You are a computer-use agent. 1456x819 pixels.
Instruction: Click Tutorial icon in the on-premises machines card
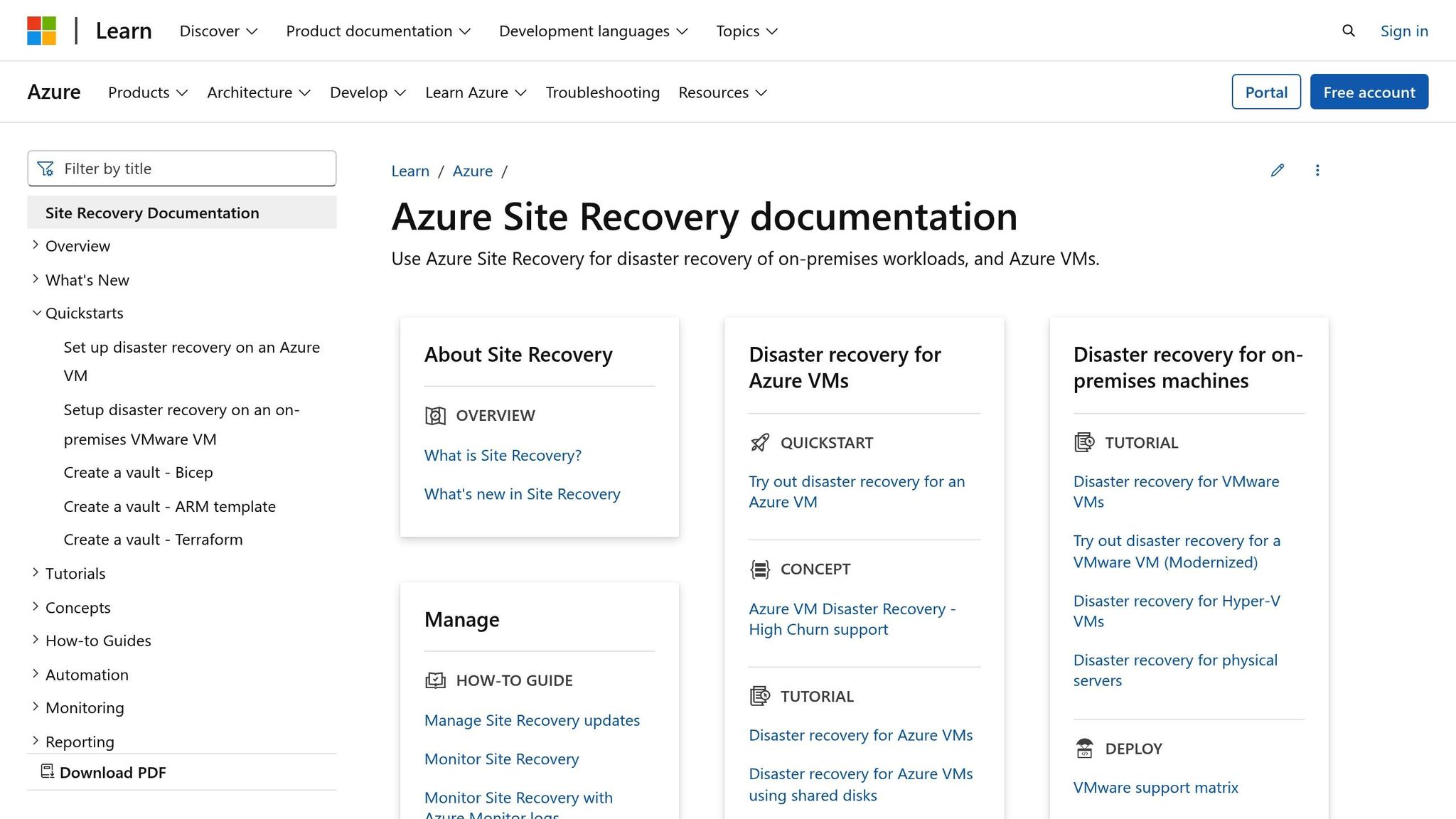tap(1084, 442)
